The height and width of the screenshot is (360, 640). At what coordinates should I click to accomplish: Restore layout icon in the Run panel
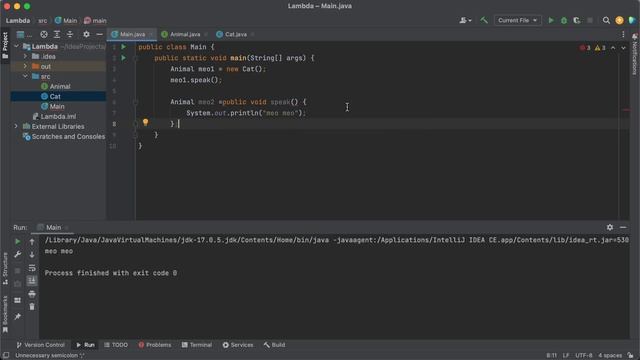[17, 300]
